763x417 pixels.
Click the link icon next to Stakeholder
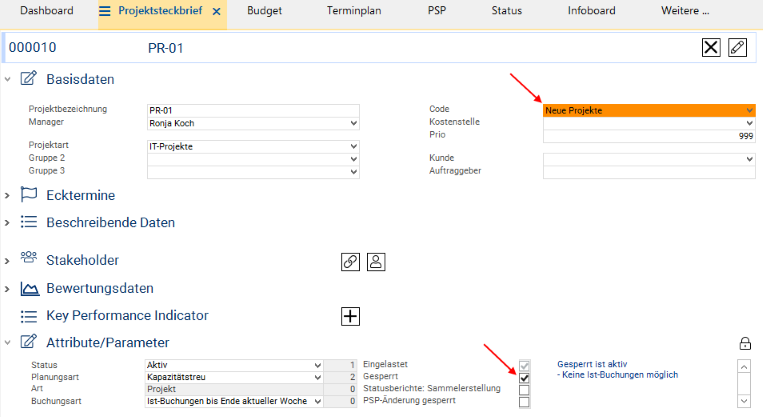tap(350, 261)
